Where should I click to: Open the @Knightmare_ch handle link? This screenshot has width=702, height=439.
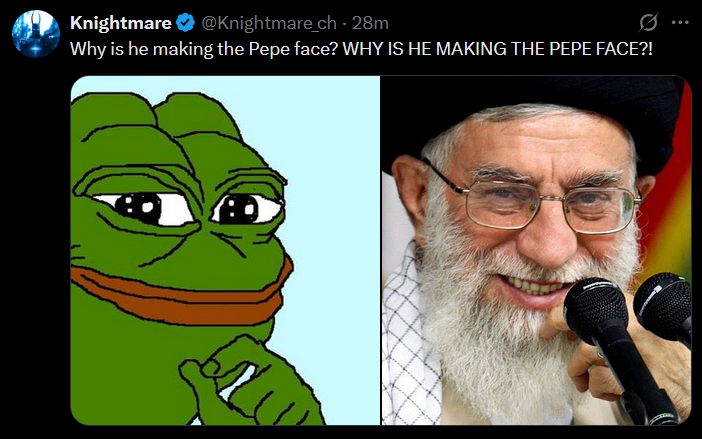269,23
